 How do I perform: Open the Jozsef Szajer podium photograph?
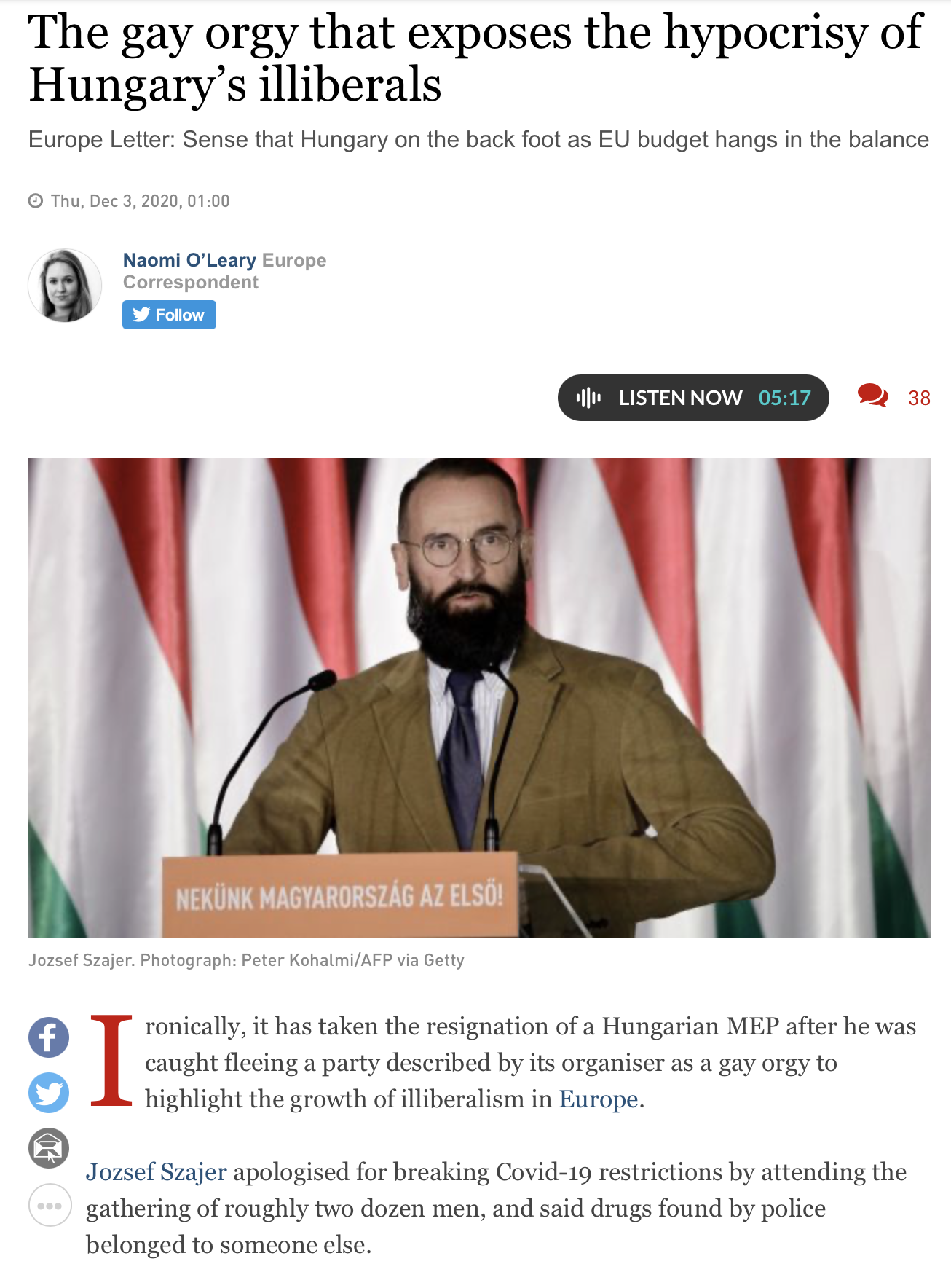(x=480, y=698)
